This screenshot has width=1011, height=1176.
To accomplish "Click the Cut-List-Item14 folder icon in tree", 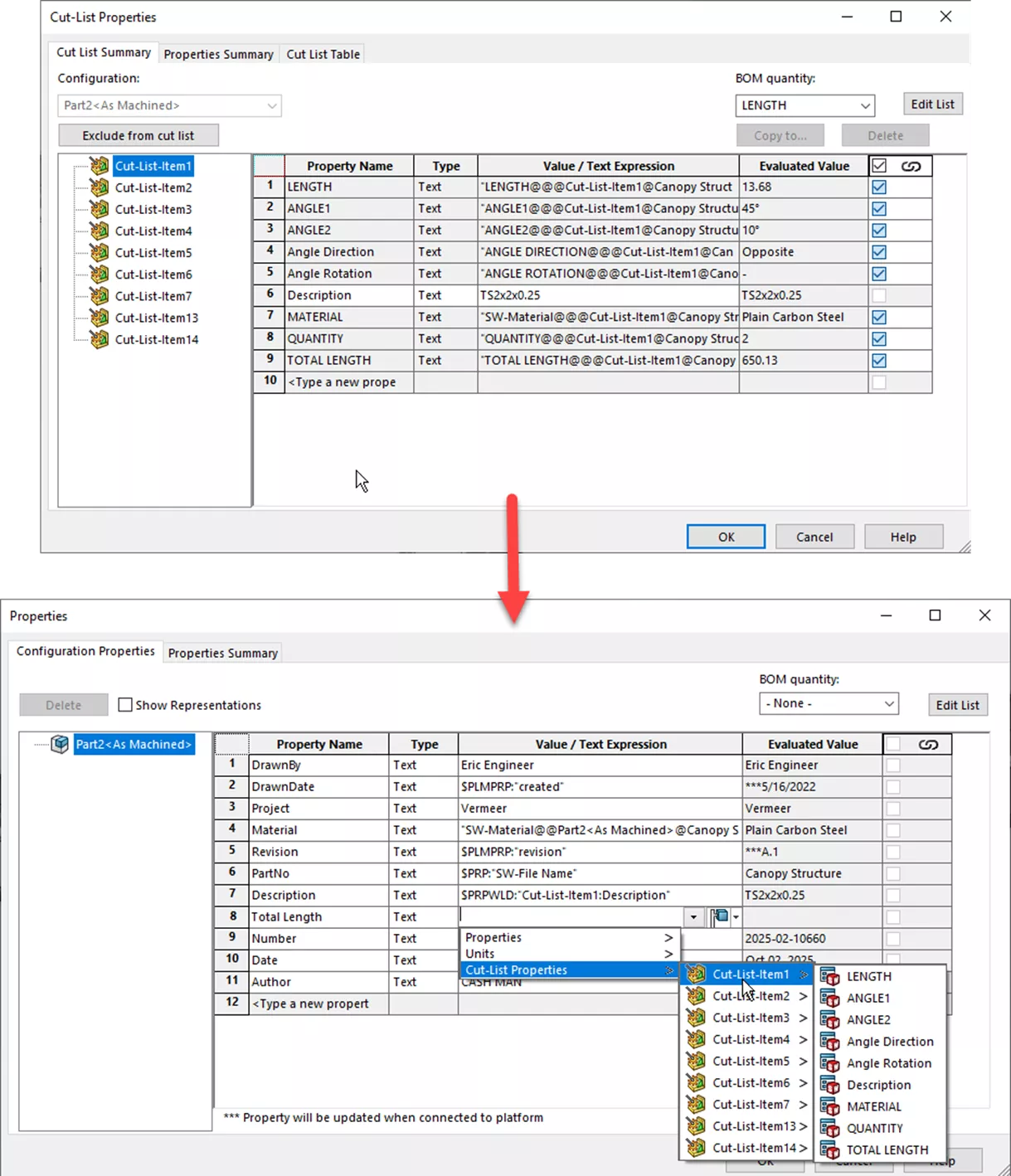I will 100,339.
